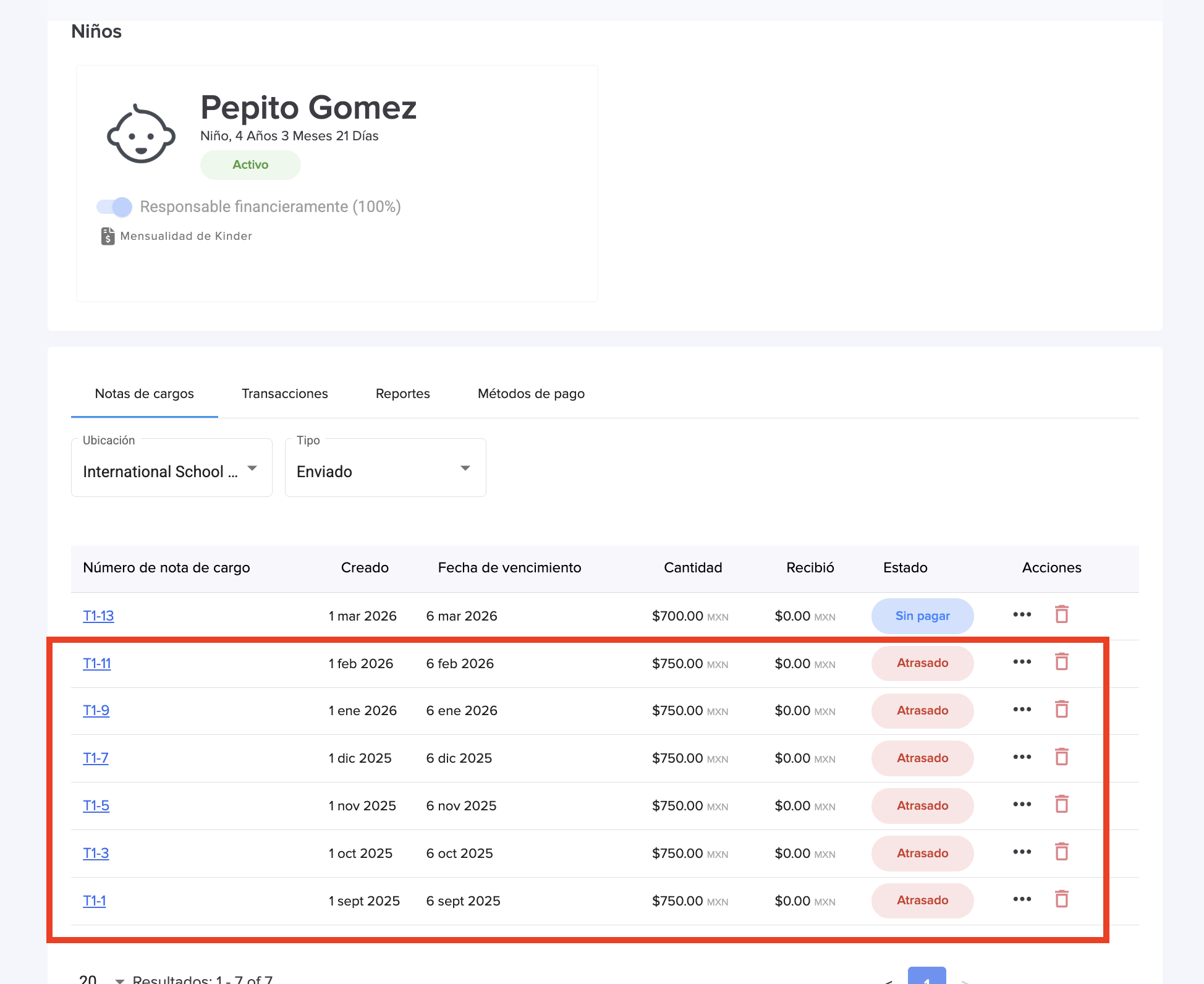This screenshot has width=1204, height=984.
Task: Open more actions for row T1-5
Action: [1022, 804]
